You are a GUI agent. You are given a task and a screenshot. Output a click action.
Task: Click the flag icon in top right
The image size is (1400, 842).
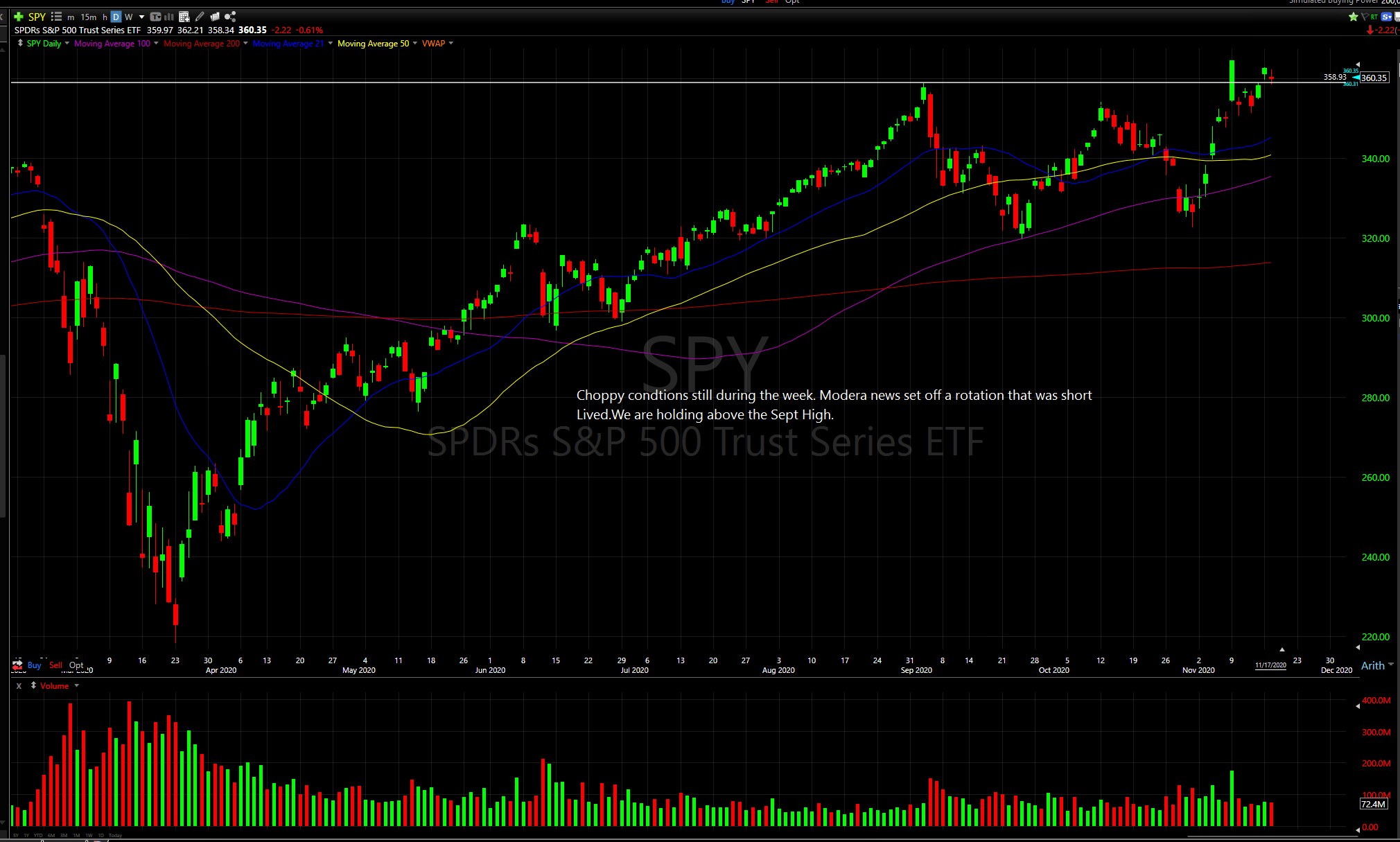click(x=1364, y=17)
